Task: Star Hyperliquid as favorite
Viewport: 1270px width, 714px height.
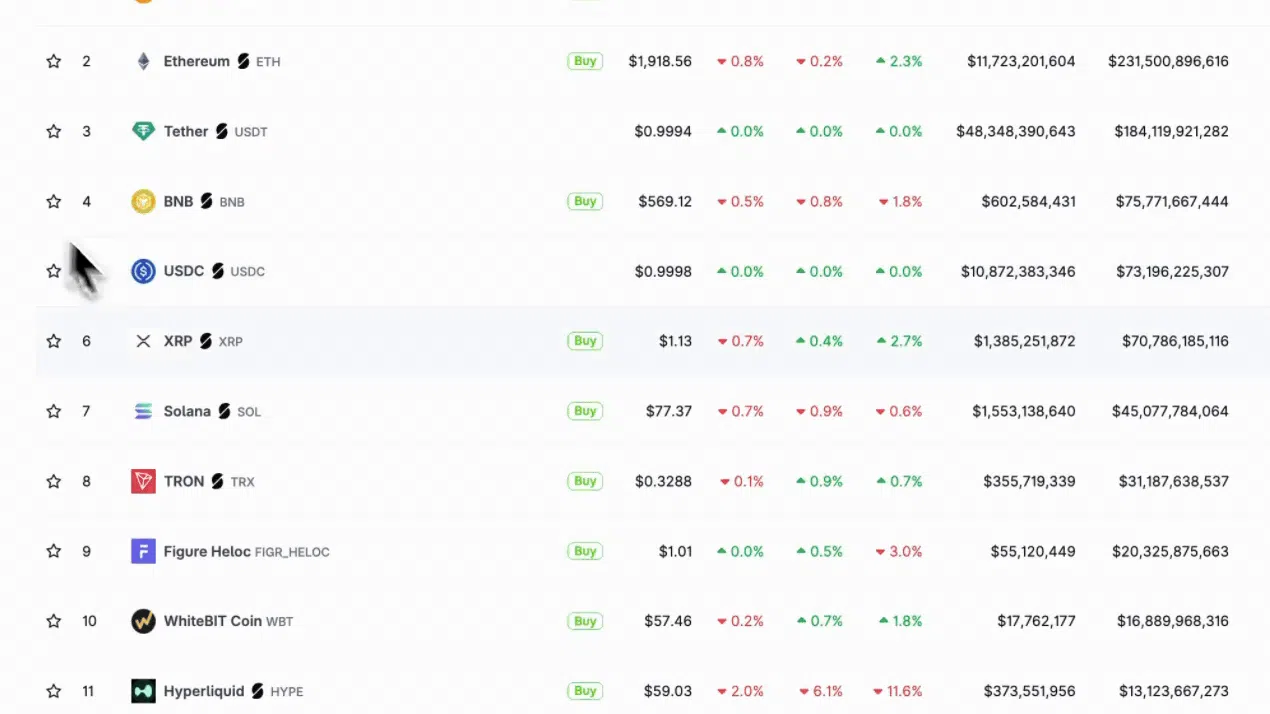Action: coord(54,691)
